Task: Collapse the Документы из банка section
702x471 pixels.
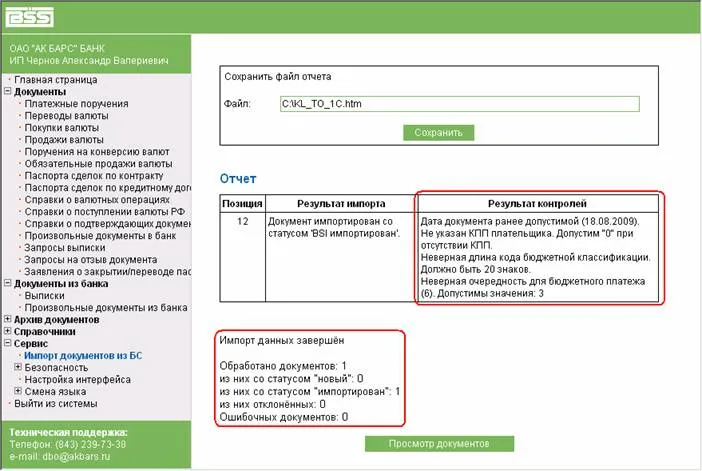Action: (x=7, y=283)
